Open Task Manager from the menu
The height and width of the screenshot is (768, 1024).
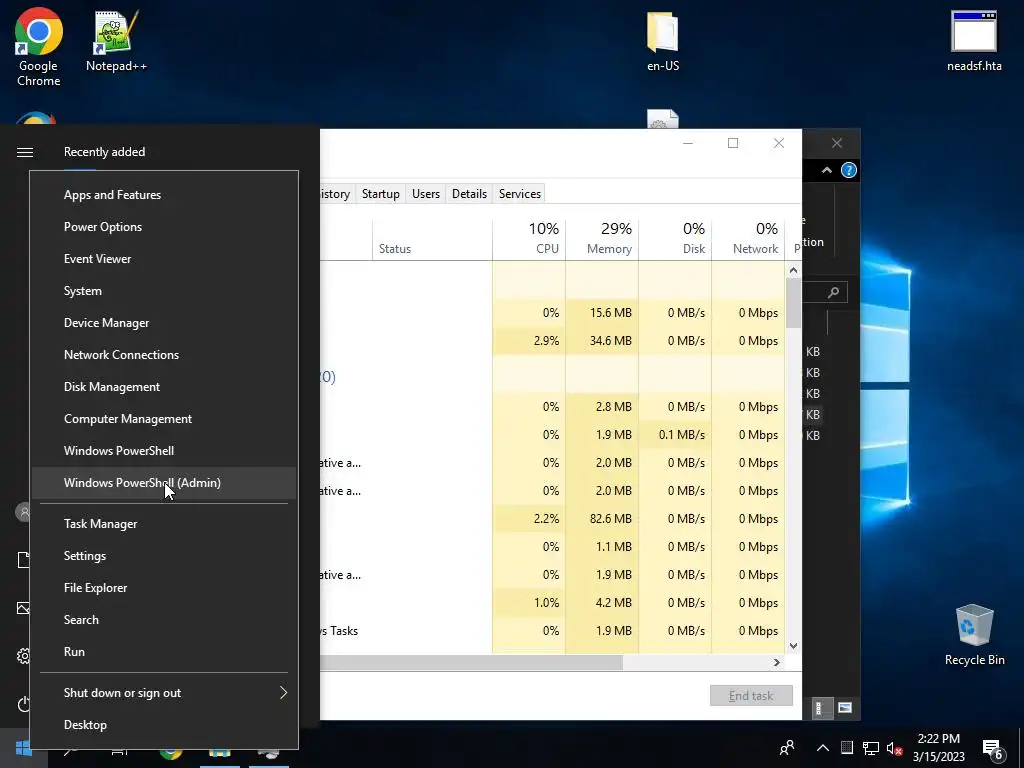click(164, 524)
